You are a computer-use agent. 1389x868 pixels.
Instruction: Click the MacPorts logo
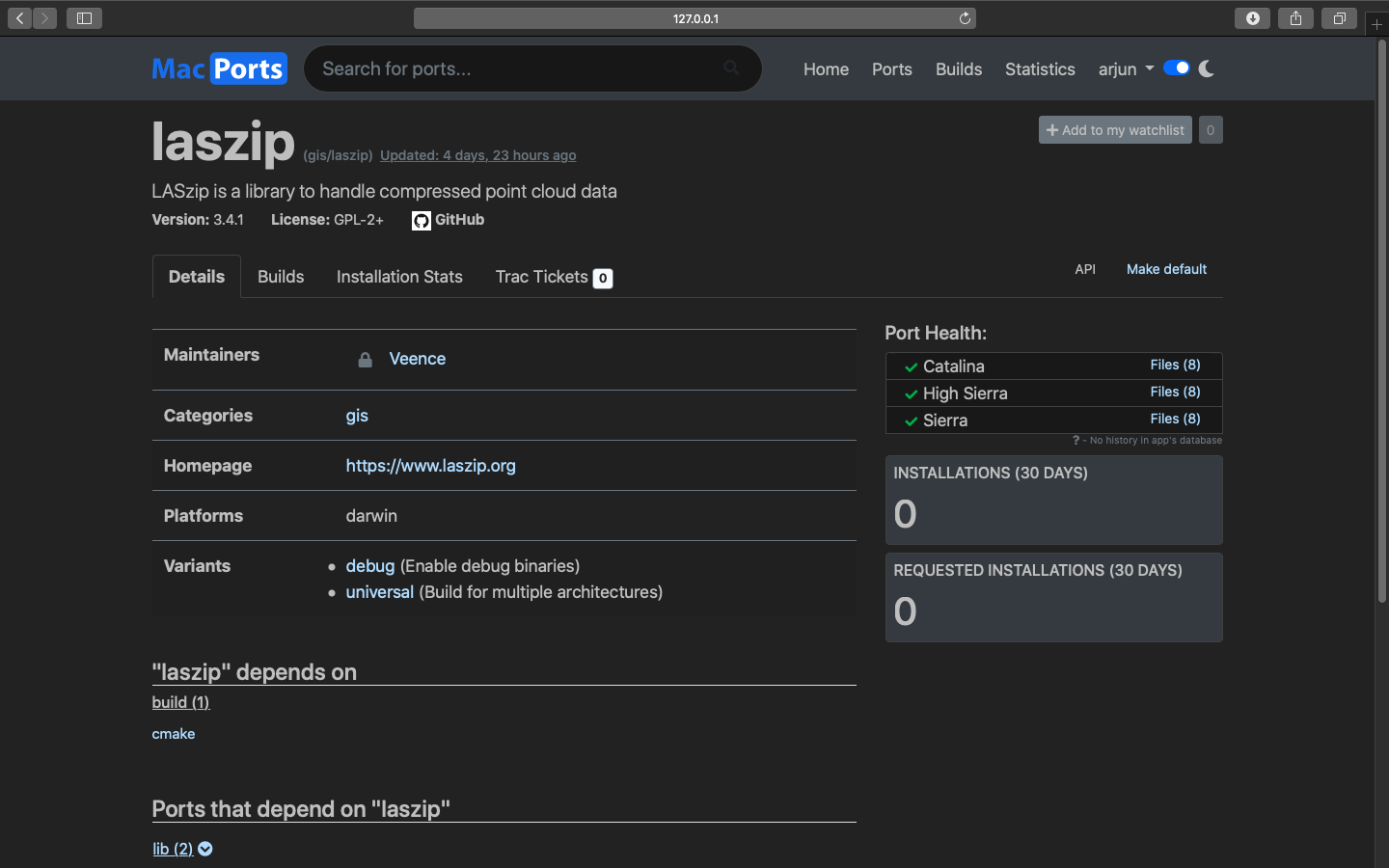[x=220, y=68]
